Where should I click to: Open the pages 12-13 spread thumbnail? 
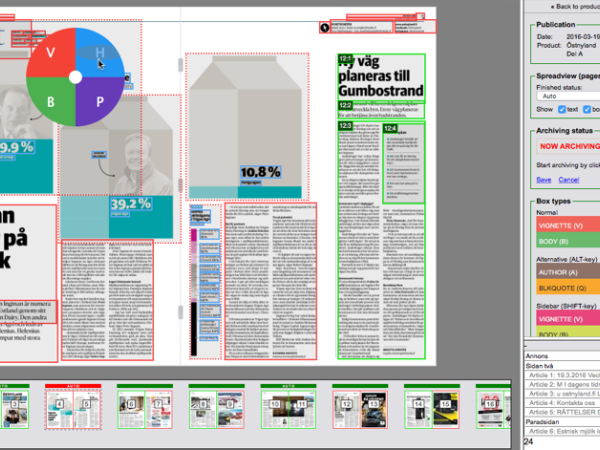point(360,406)
